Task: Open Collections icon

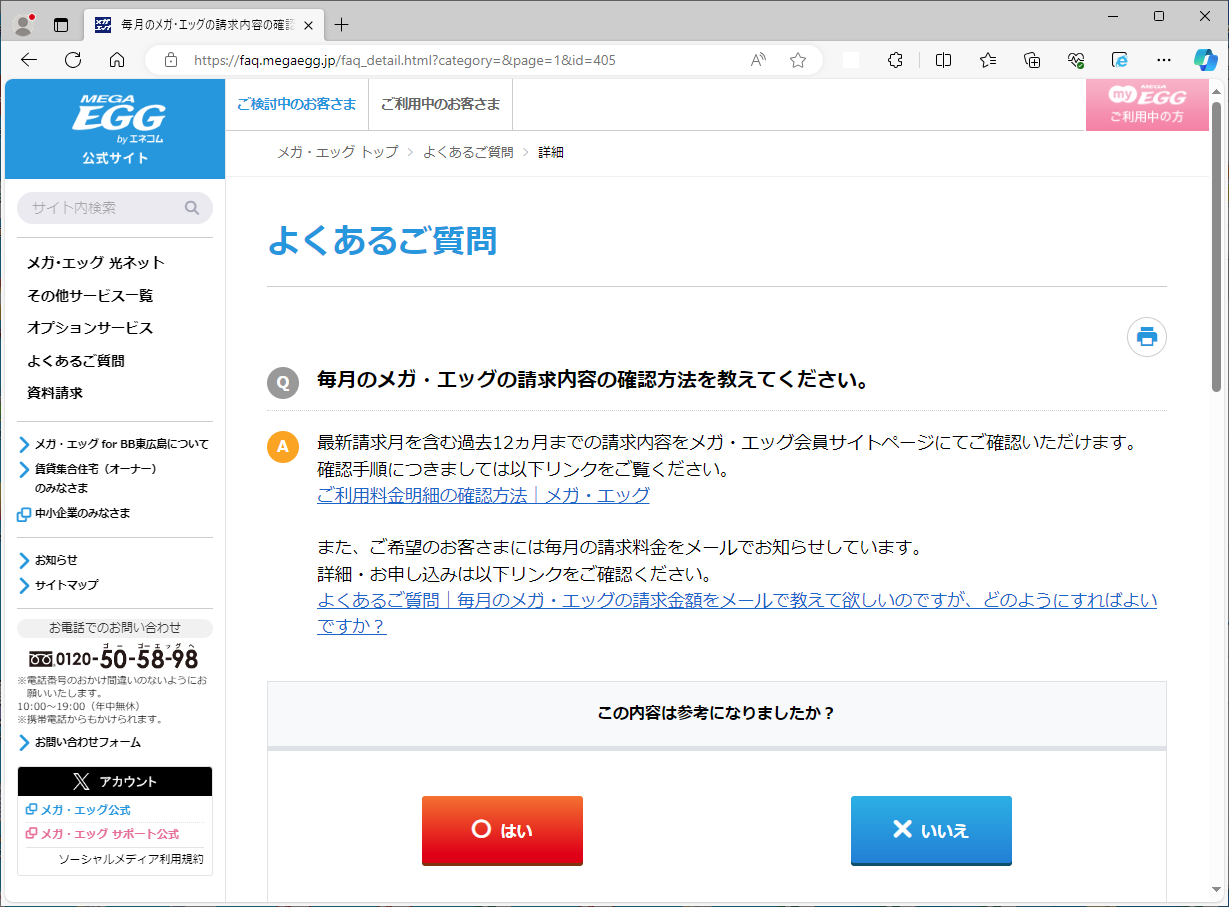Action: pos(1033,60)
